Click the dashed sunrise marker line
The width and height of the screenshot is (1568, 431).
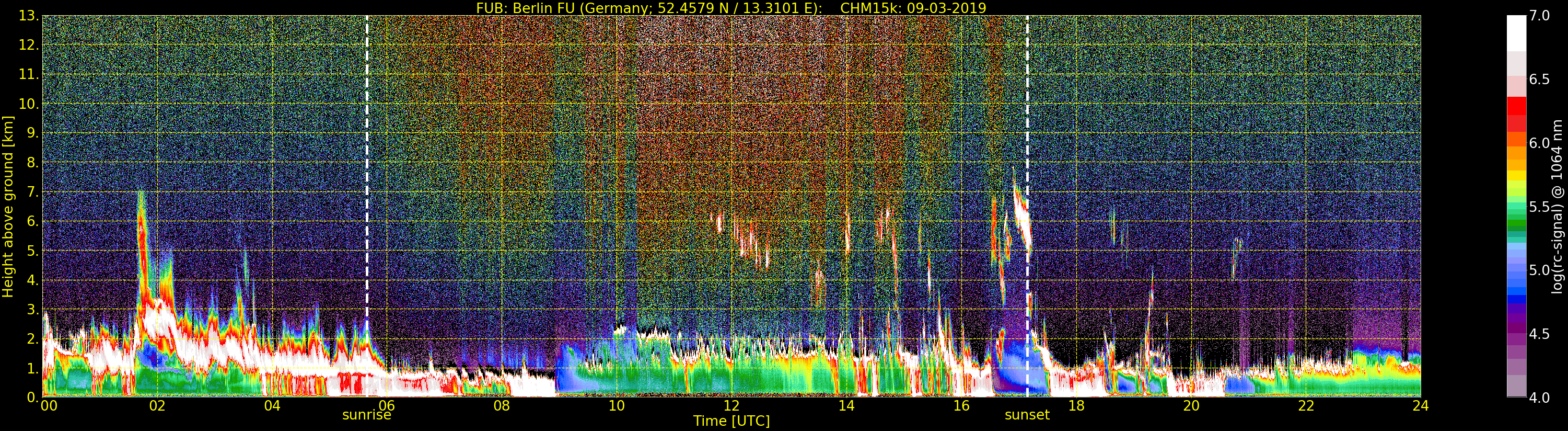click(366, 206)
